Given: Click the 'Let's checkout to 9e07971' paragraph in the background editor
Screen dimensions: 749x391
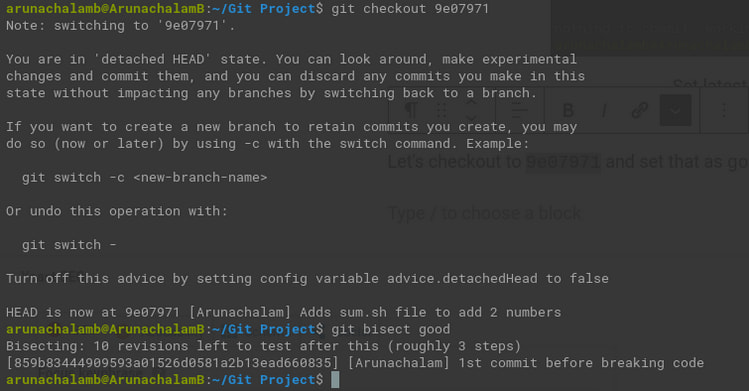Looking at the screenshot, I should [568, 162].
